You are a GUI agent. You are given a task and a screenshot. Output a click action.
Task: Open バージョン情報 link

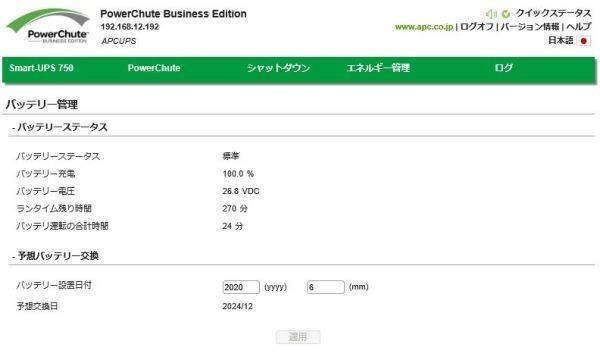(530, 27)
